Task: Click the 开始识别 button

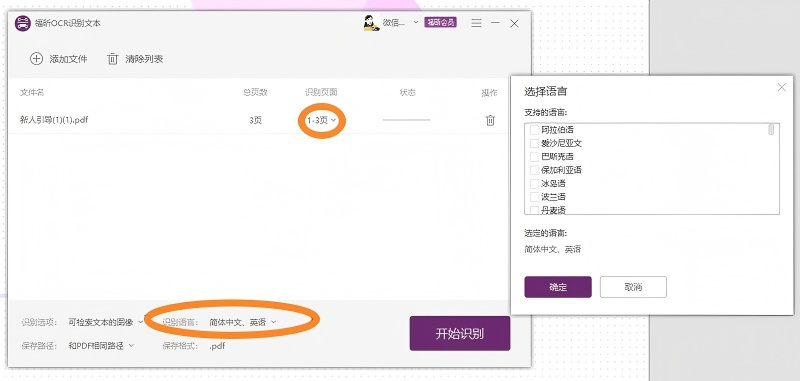Action: (460, 334)
